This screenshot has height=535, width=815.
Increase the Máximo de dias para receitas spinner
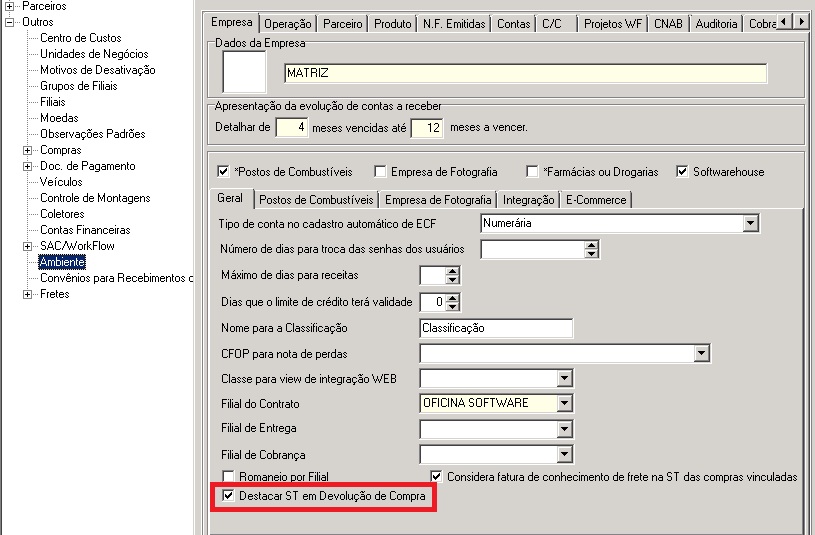coord(453,270)
